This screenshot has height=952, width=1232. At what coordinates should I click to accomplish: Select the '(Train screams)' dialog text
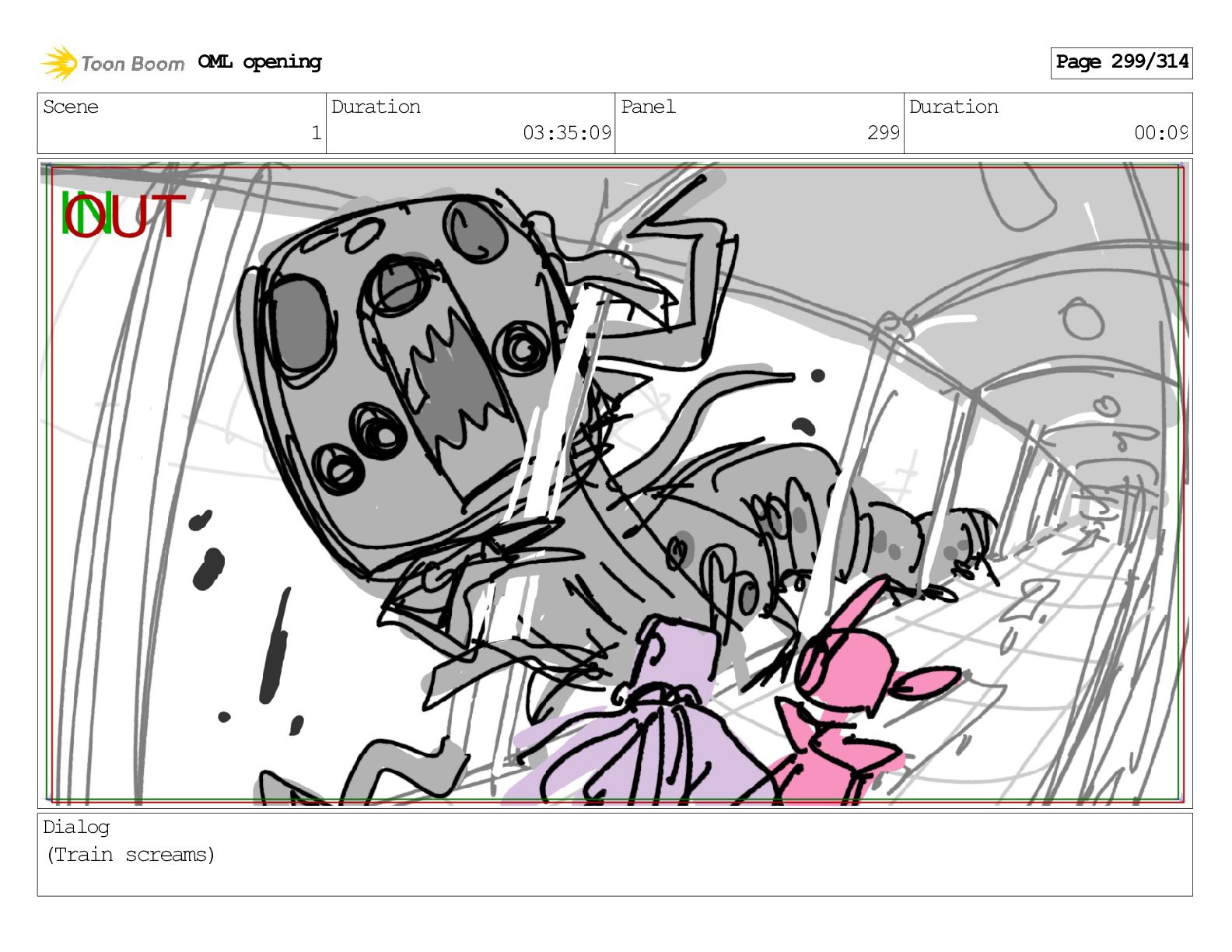(131, 855)
